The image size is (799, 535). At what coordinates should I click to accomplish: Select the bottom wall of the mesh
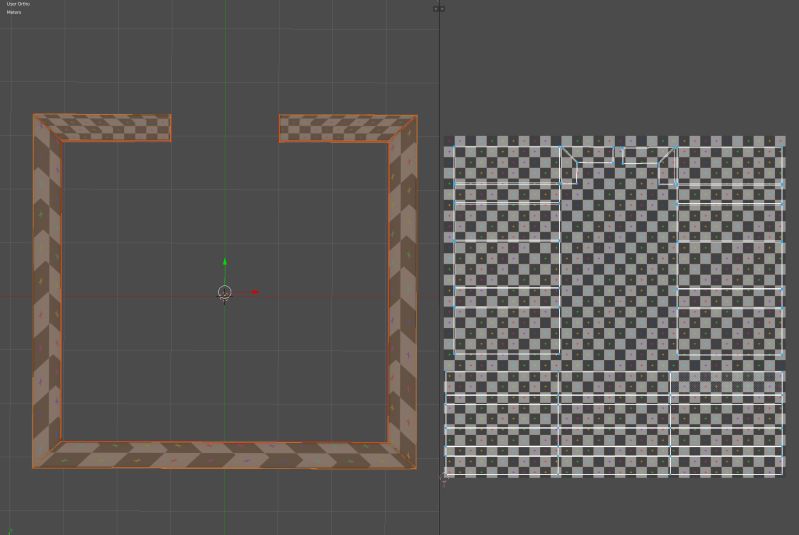[x=225, y=455]
